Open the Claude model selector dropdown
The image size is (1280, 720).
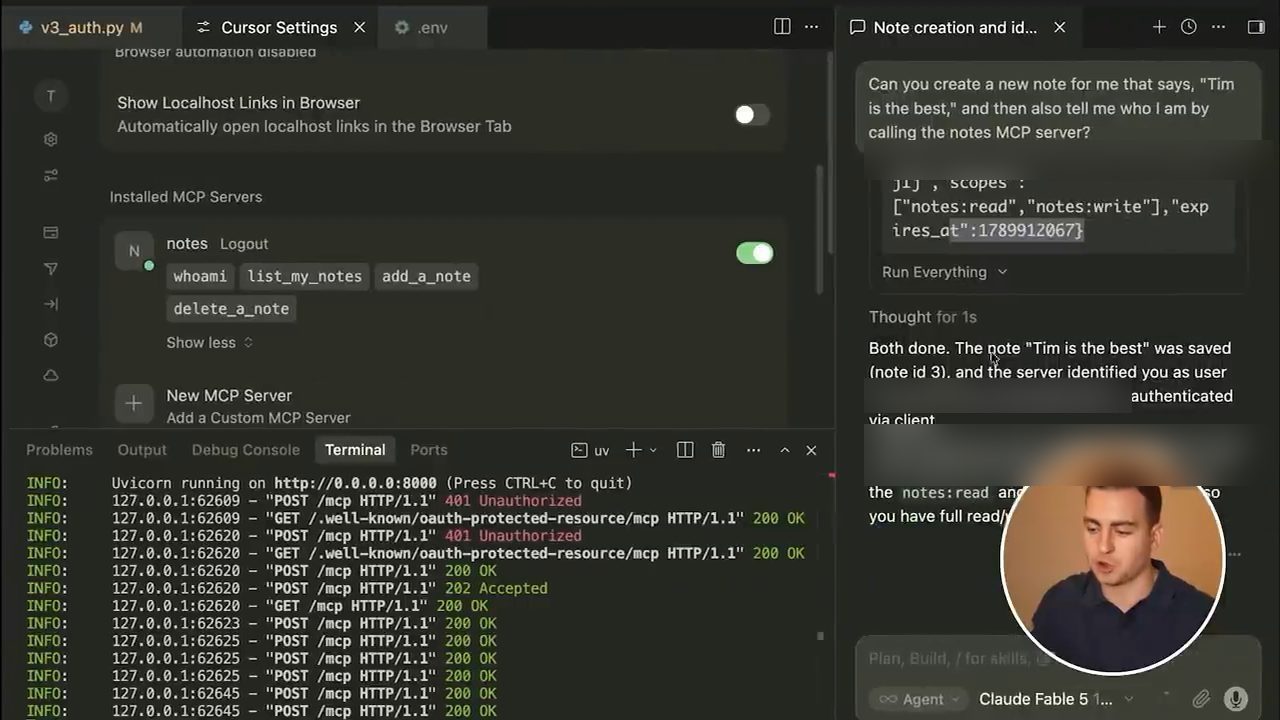coord(1056,699)
